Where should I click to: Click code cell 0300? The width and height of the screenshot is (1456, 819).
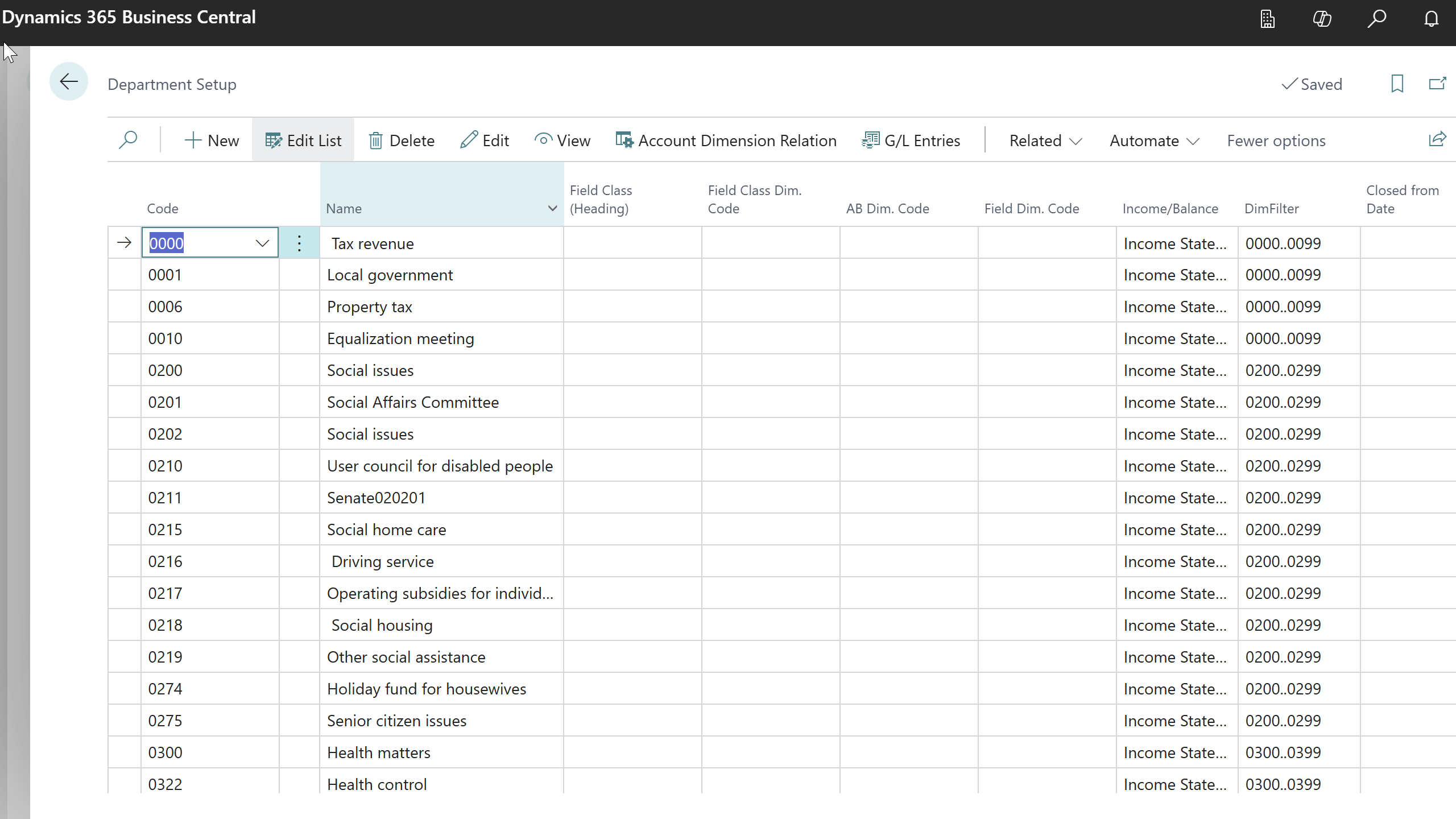click(210, 753)
